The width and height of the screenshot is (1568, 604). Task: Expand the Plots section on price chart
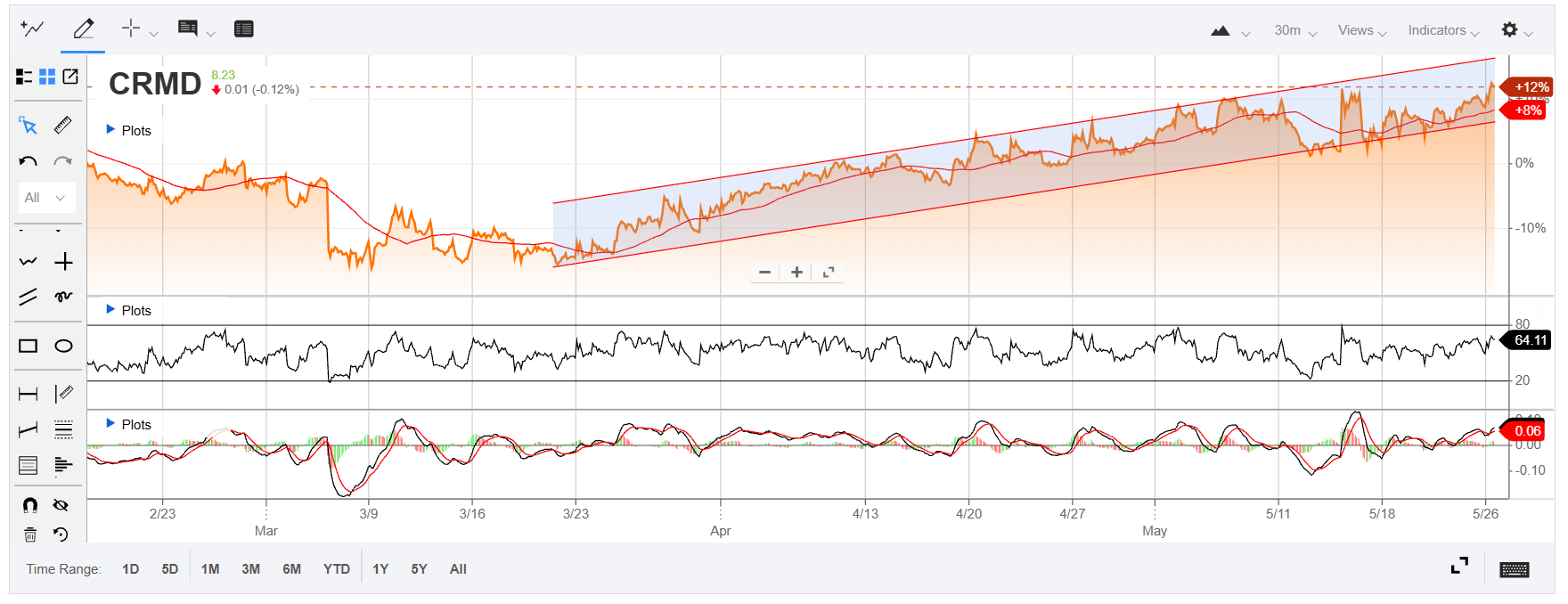129,130
